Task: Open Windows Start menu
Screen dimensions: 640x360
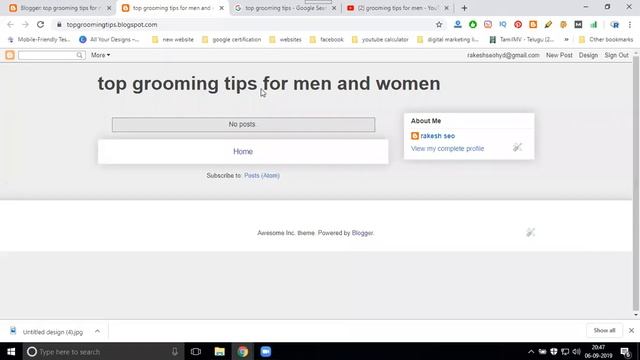Action: point(11,351)
